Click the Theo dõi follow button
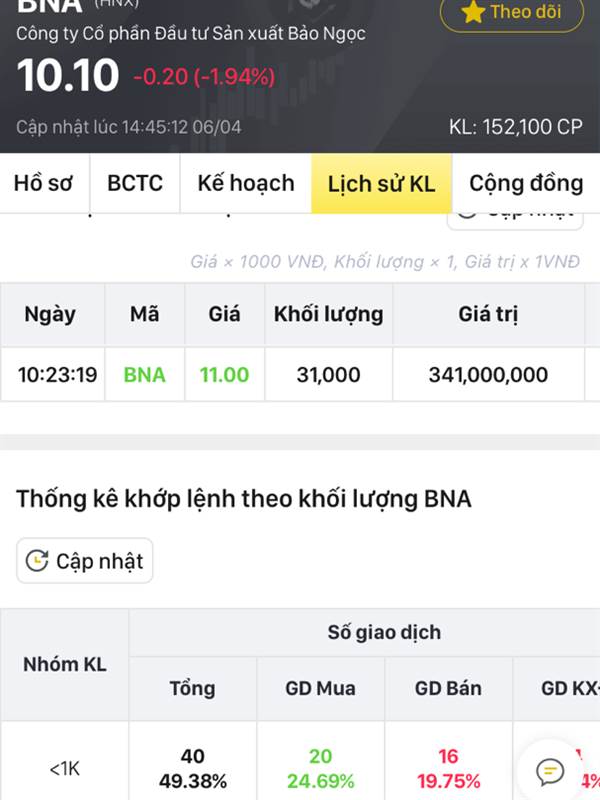 [x=512, y=13]
